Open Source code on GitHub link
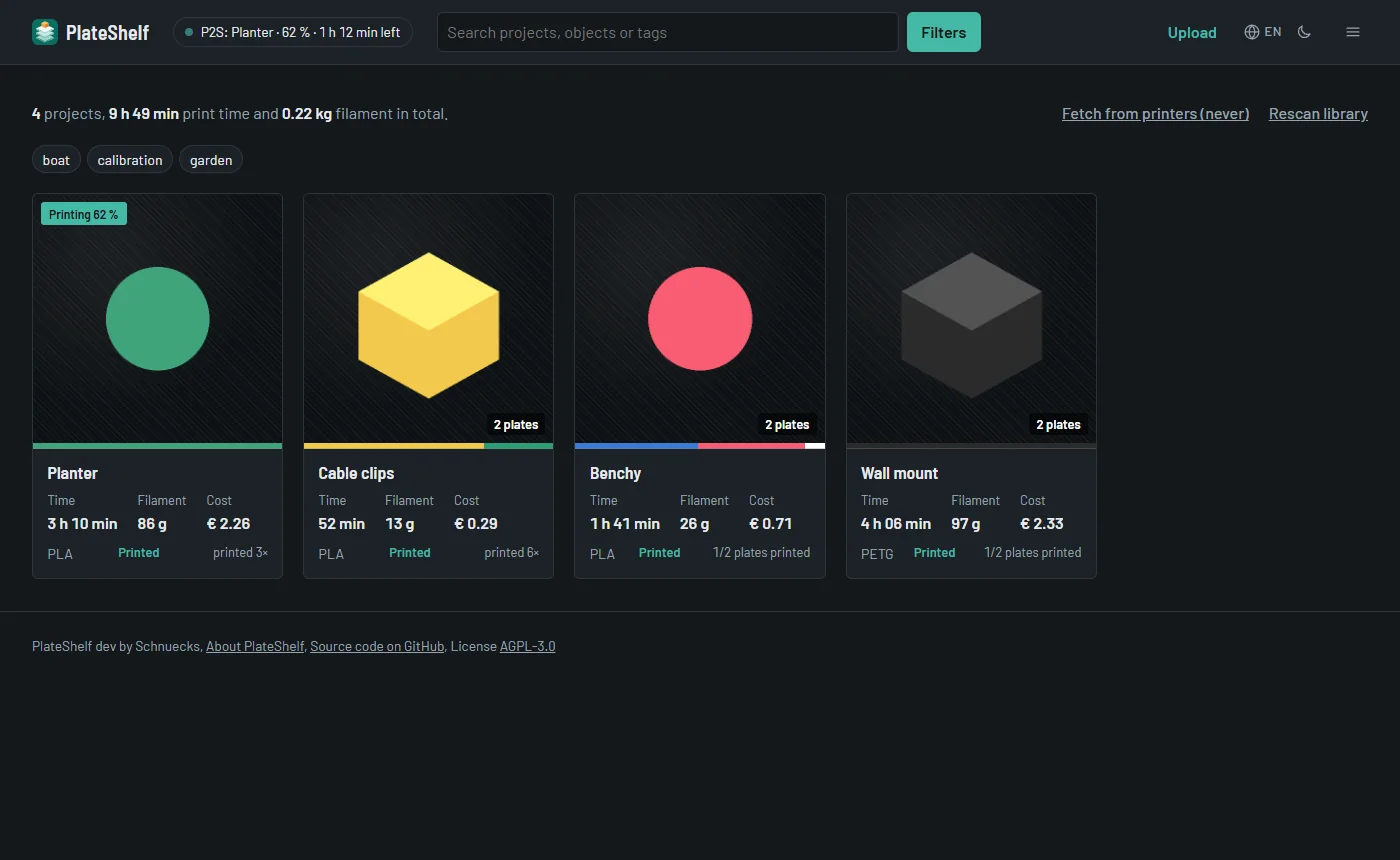 [377, 646]
